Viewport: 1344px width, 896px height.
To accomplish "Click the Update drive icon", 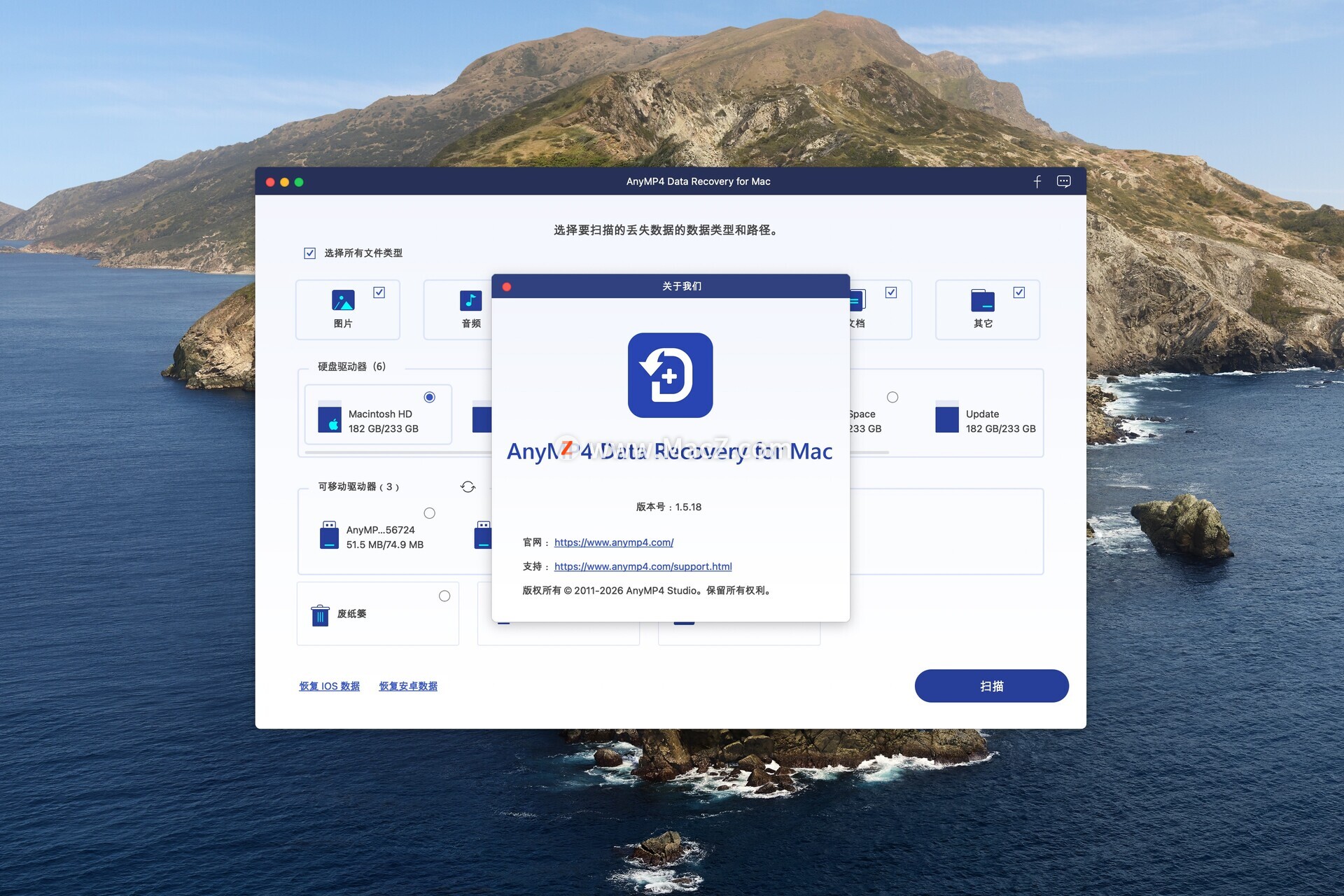I will pyautogui.click(x=946, y=419).
